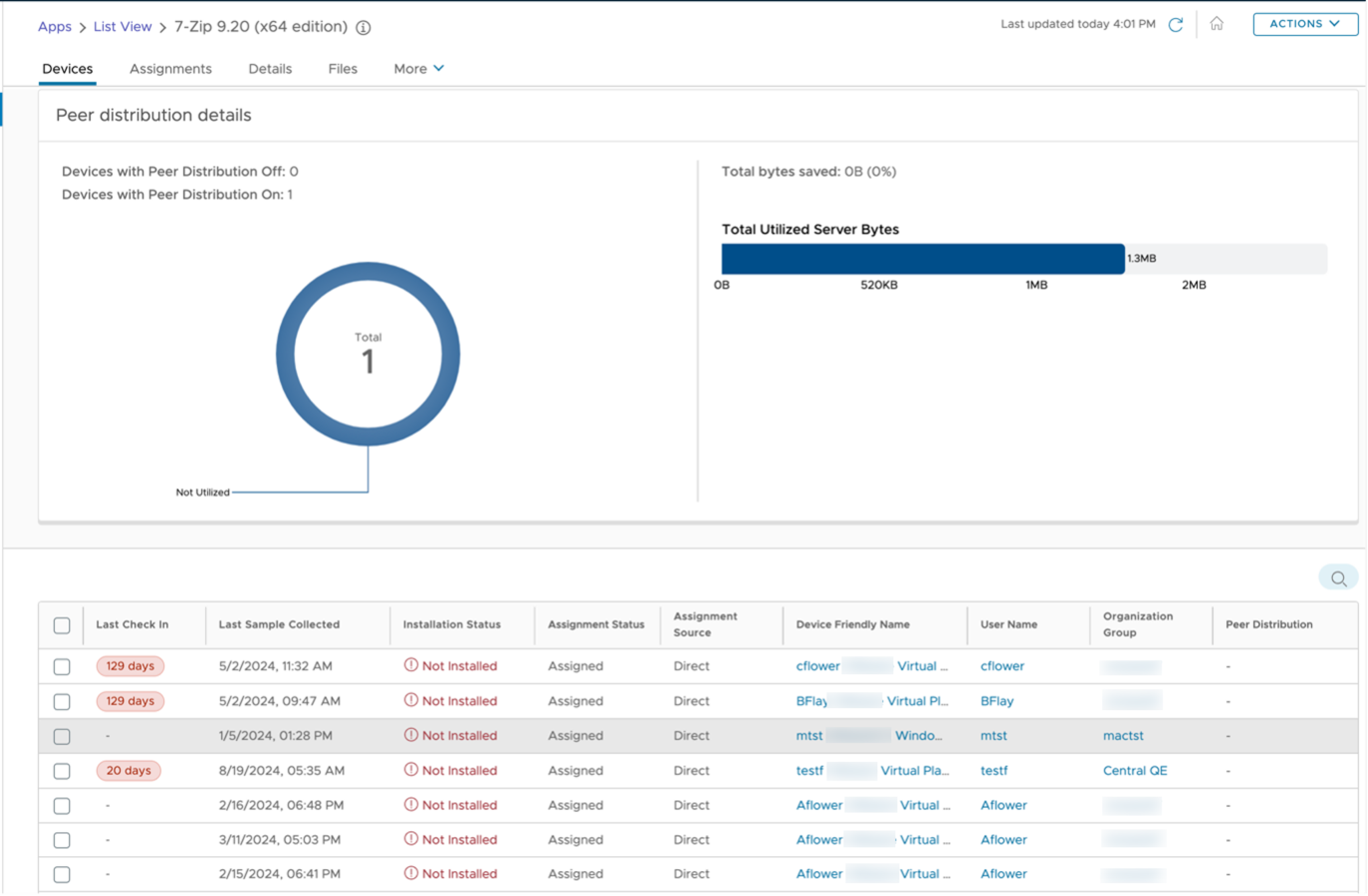Viewport: 1368px width, 896px height.
Task: Open the Central QE organization group link
Action: coord(1134,770)
